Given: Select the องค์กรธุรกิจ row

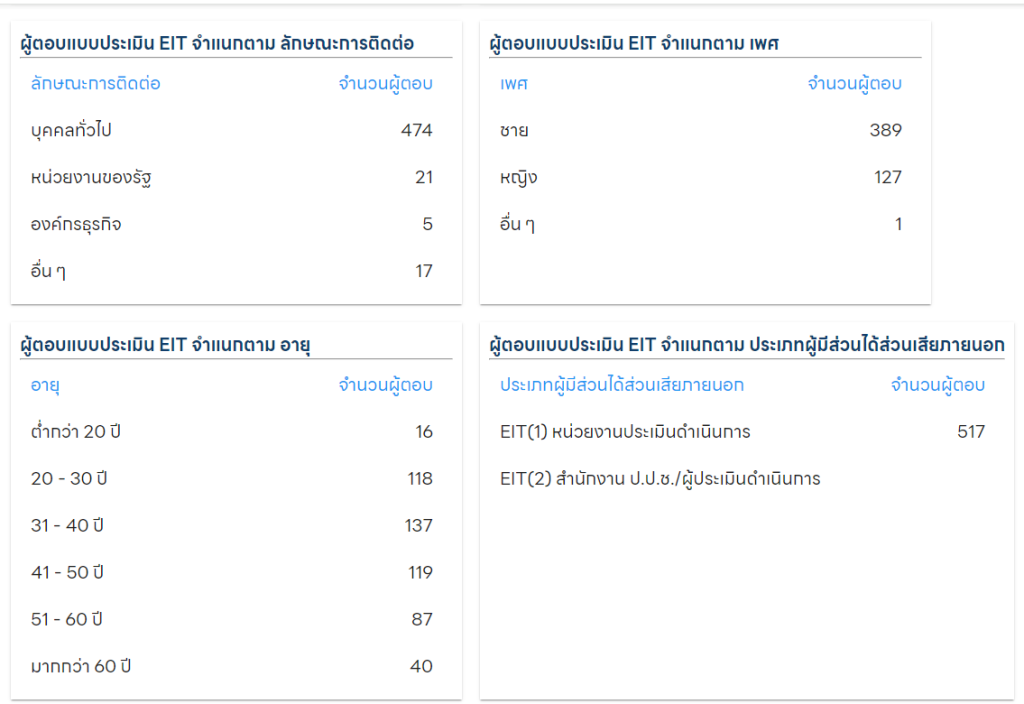Looking at the screenshot, I should pos(76,225).
